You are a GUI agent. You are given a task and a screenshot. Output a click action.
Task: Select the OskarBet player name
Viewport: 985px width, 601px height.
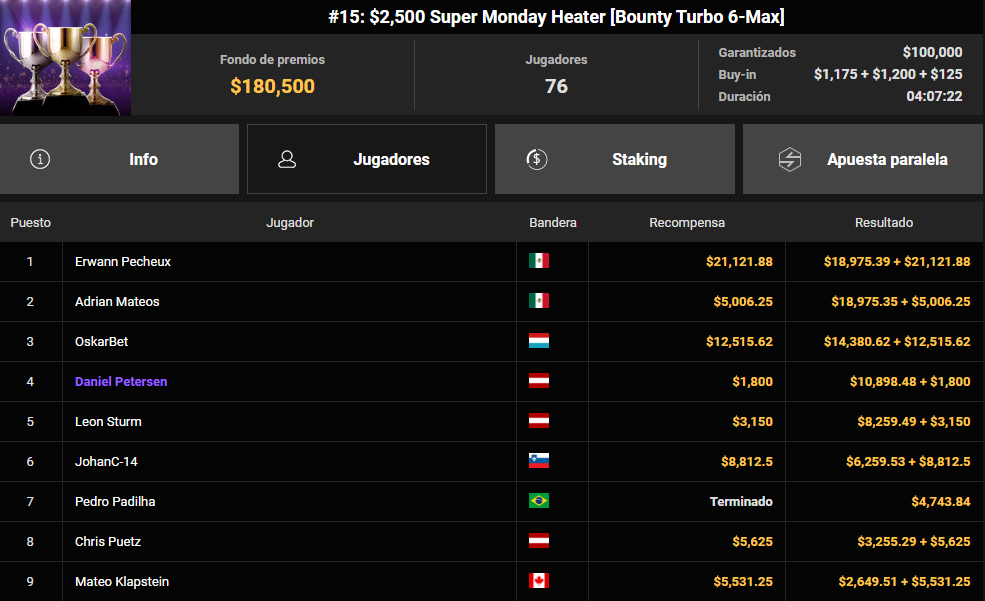tap(100, 341)
